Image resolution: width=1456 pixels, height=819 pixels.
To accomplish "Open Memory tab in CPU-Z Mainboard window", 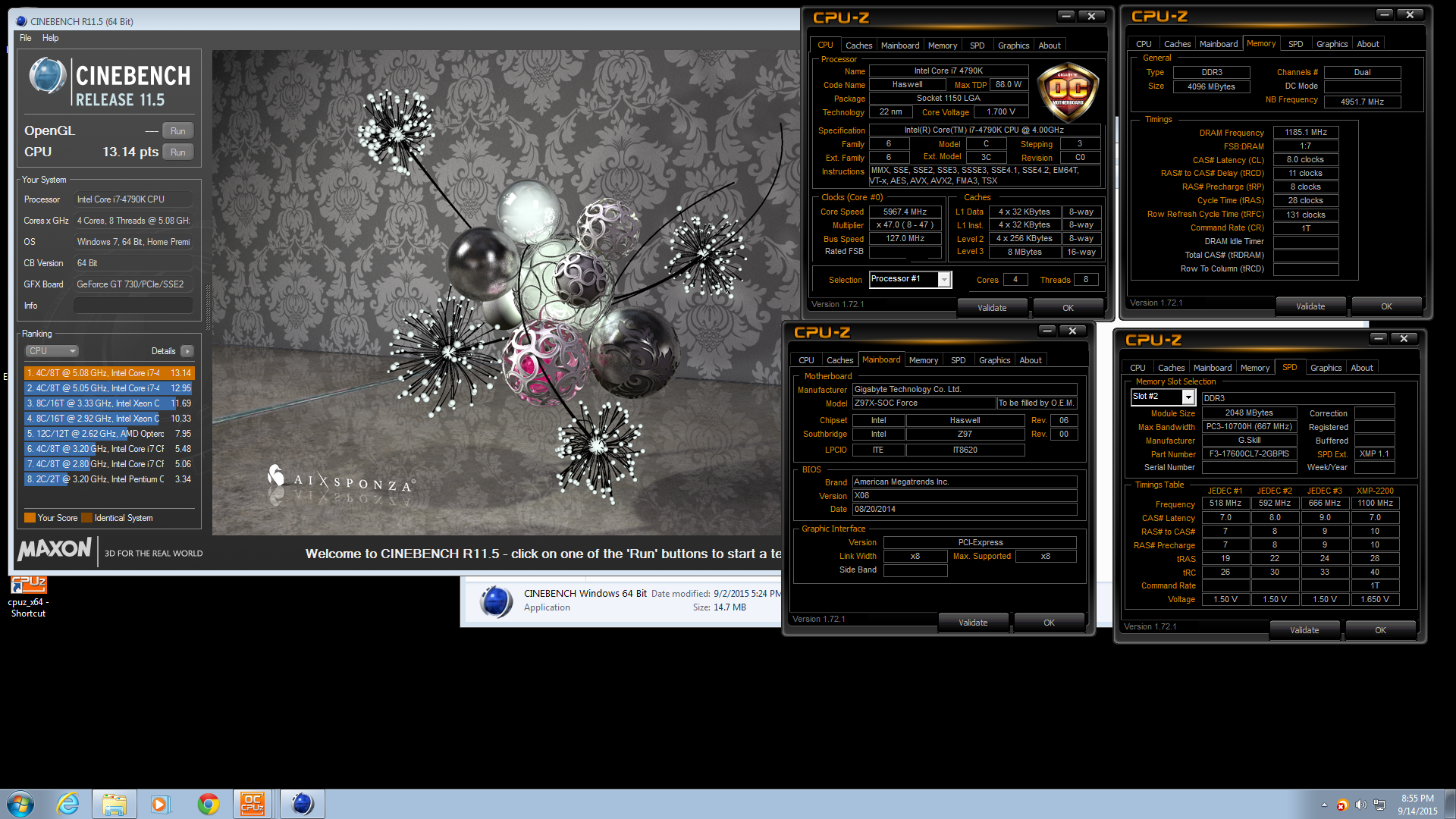I will click(x=923, y=360).
